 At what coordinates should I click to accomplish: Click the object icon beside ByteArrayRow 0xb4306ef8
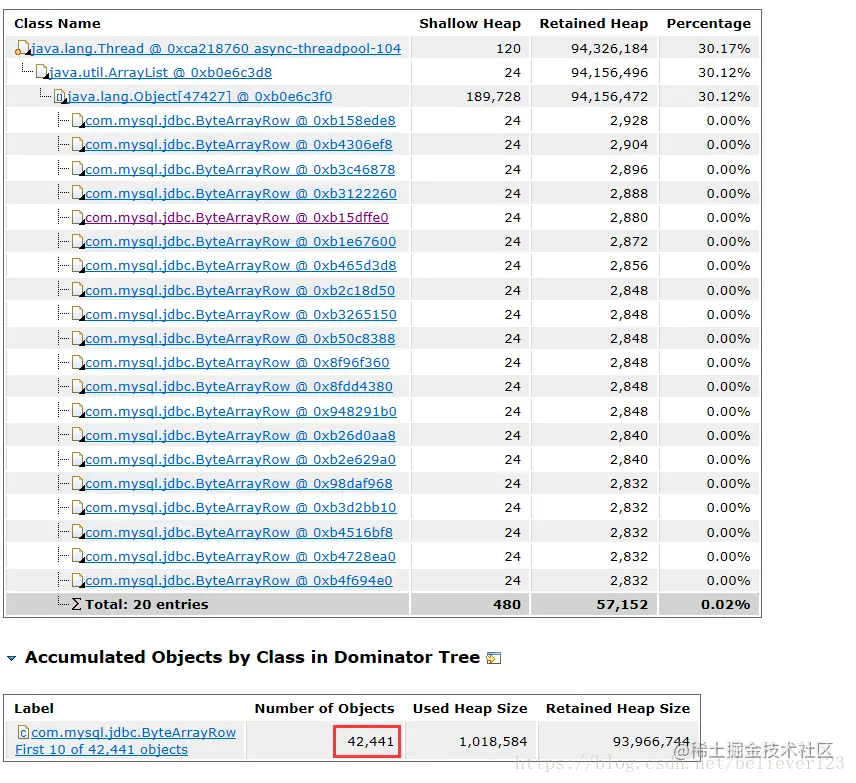click(x=78, y=145)
